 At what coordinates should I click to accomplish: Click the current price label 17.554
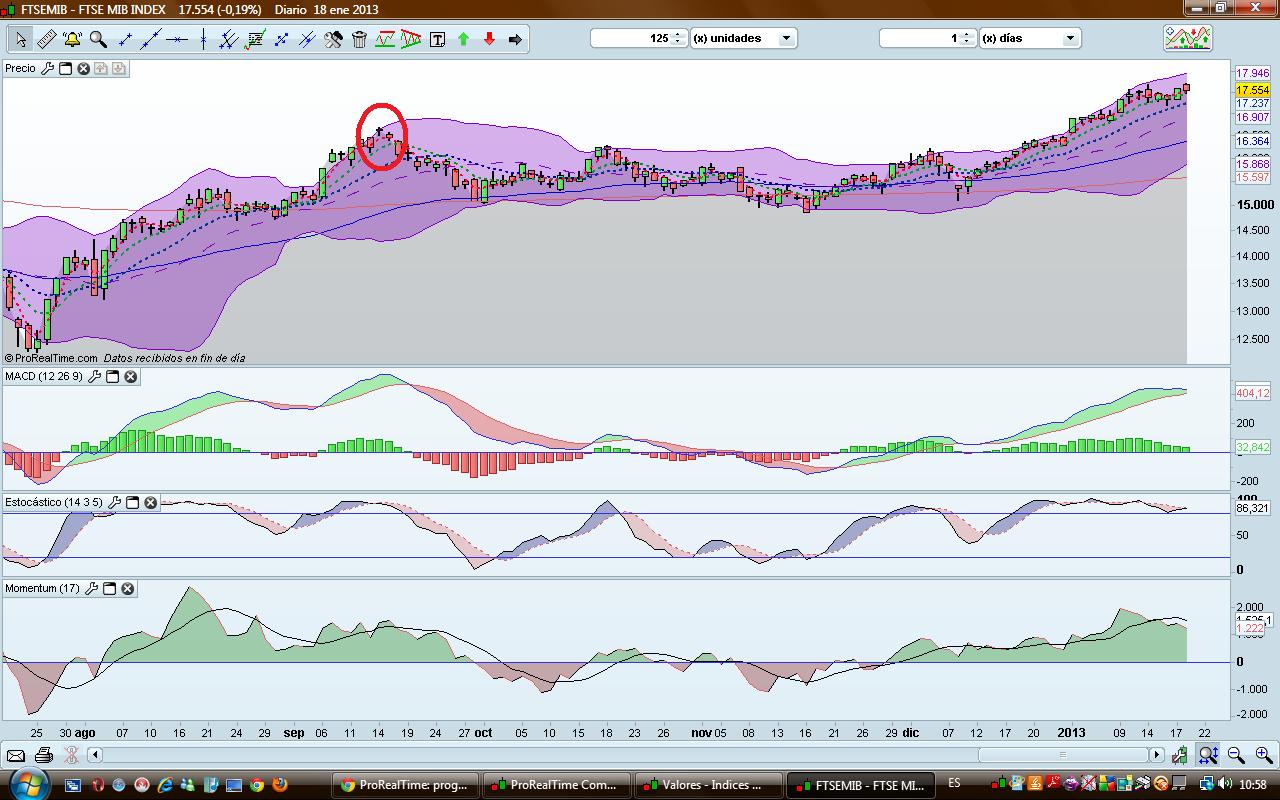(x=1253, y=90)
